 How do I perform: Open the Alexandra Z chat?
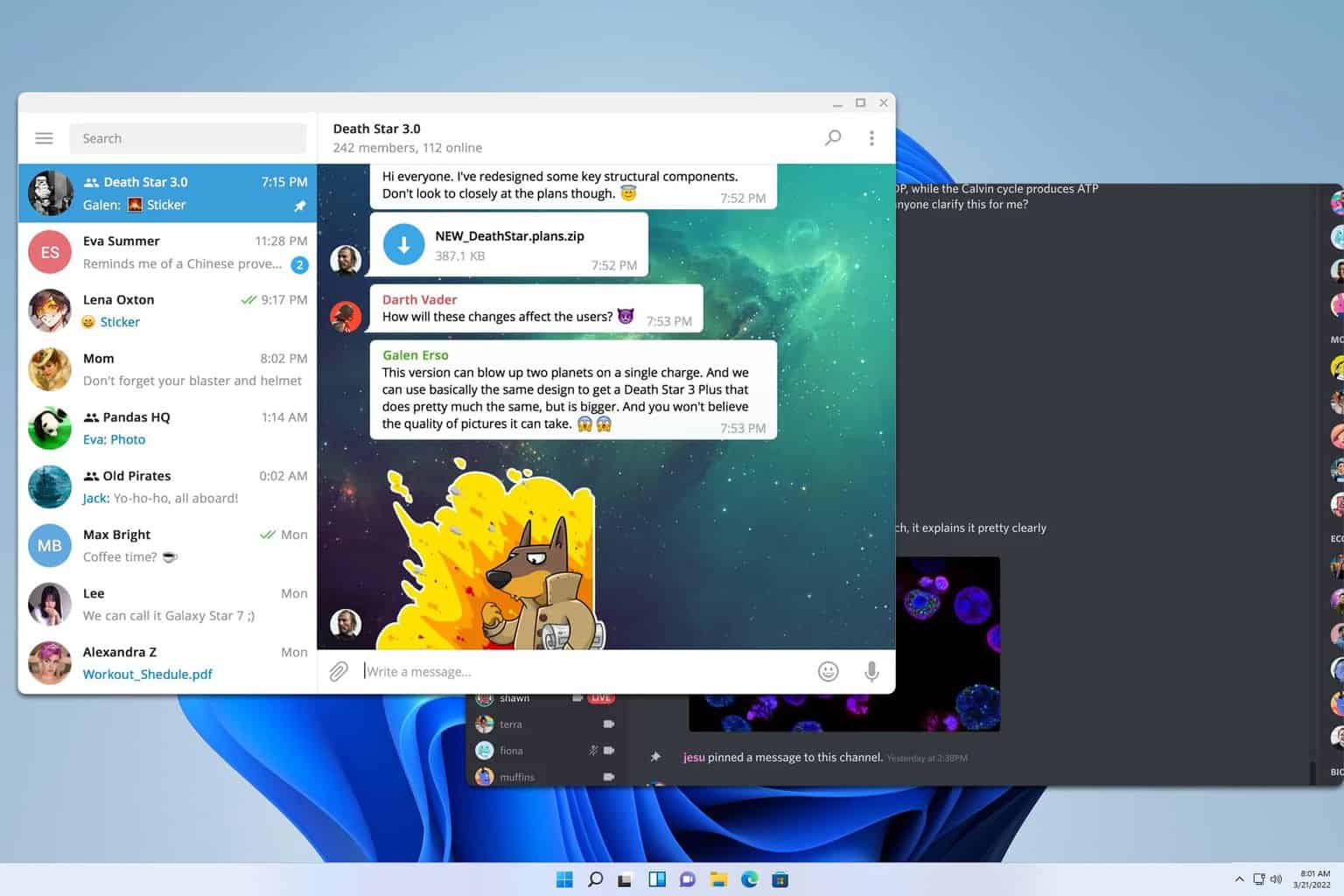tap(167, 663)
